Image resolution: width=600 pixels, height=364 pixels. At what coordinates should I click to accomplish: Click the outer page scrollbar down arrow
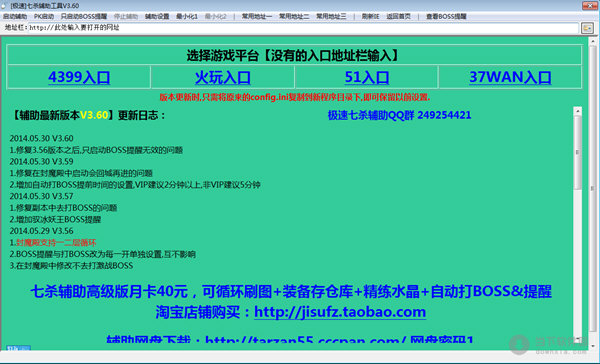point(593,346)
